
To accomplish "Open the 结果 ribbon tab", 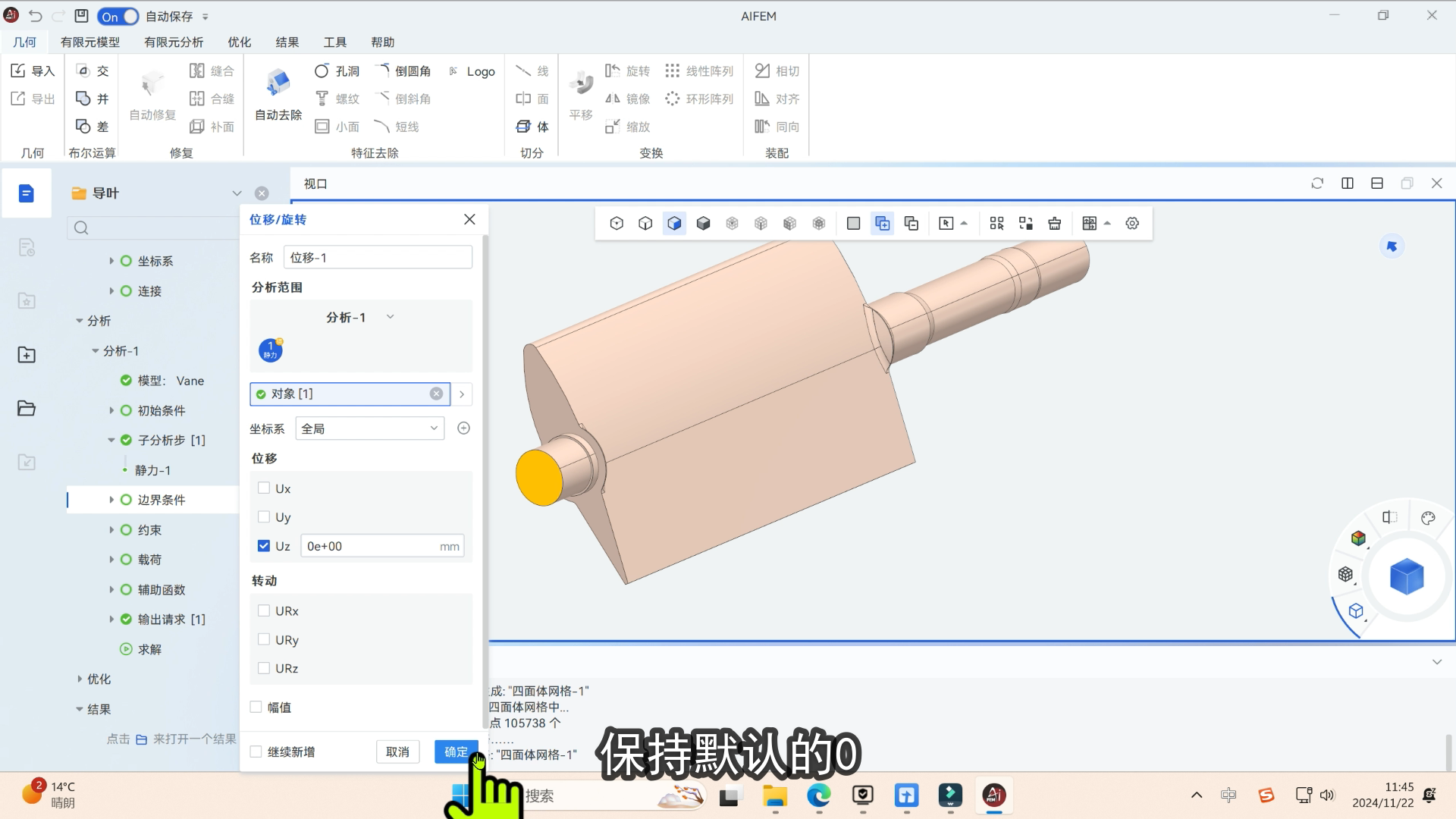I will 287,42.
